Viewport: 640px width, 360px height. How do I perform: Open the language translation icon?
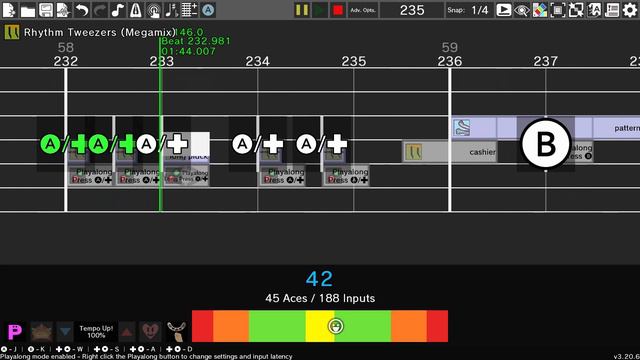click(x=594, y=10)
